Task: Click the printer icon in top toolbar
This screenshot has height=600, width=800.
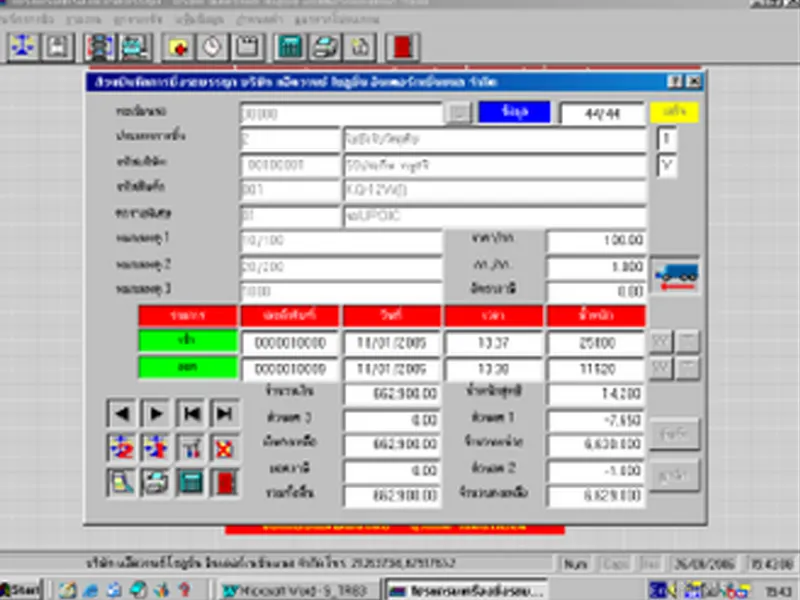Action: click(325, 47)
